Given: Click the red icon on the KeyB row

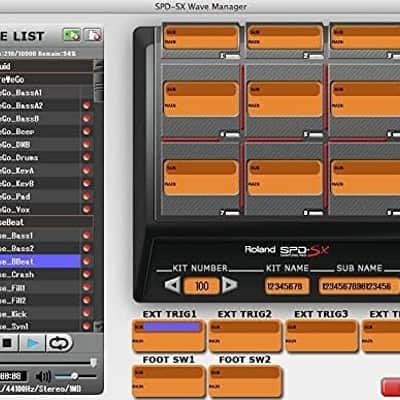Looking at the screenshot, I should (x=87, y=183).
